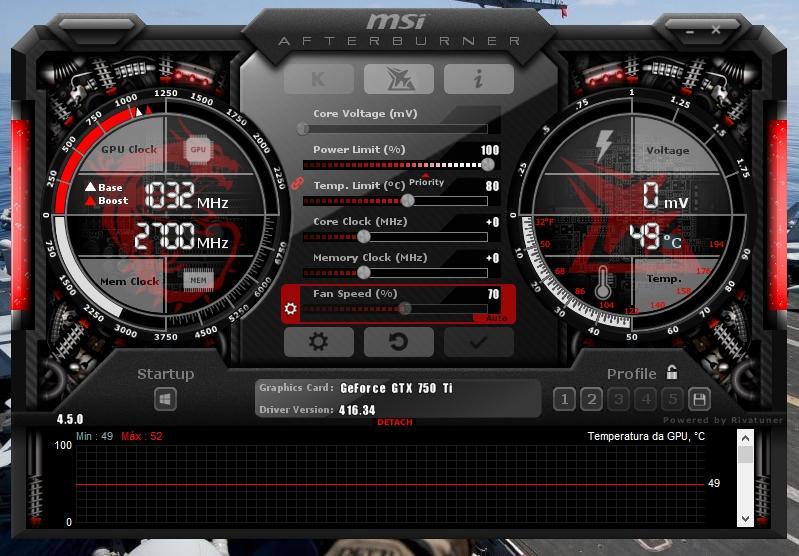Image resolution: width=799 pixels, height=556 pixels.
Task: Click the MEM chip icon
Action: point(198,280)
